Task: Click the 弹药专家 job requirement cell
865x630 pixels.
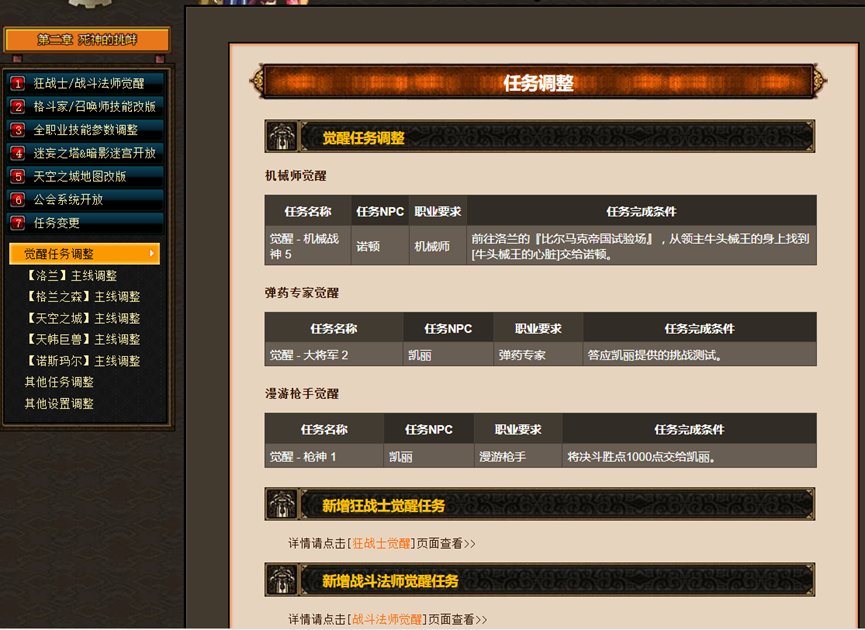Action: (538, 355)
